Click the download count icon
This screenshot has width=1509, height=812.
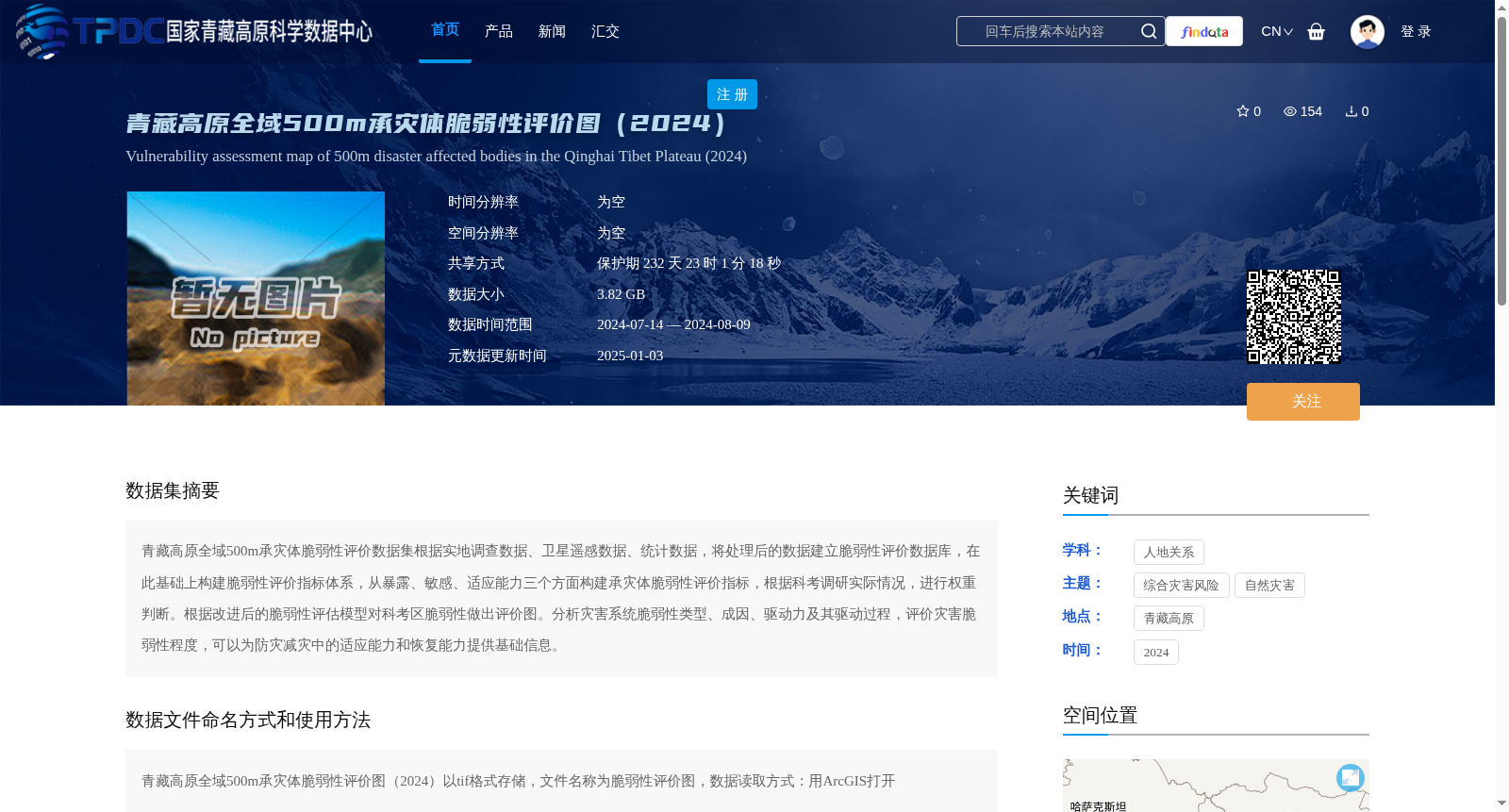1351,111
